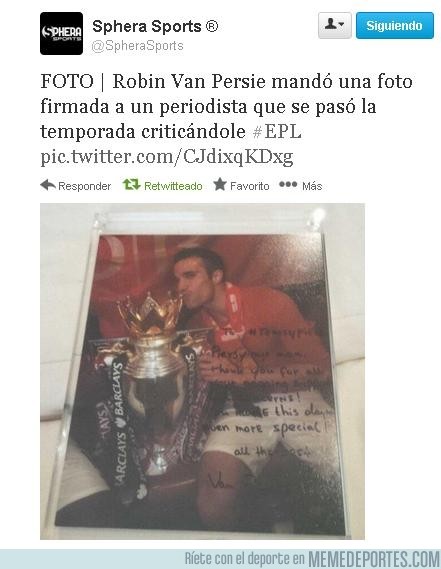
Task: Click the Sphera Sports profile avatar
Action: [61, 33]
